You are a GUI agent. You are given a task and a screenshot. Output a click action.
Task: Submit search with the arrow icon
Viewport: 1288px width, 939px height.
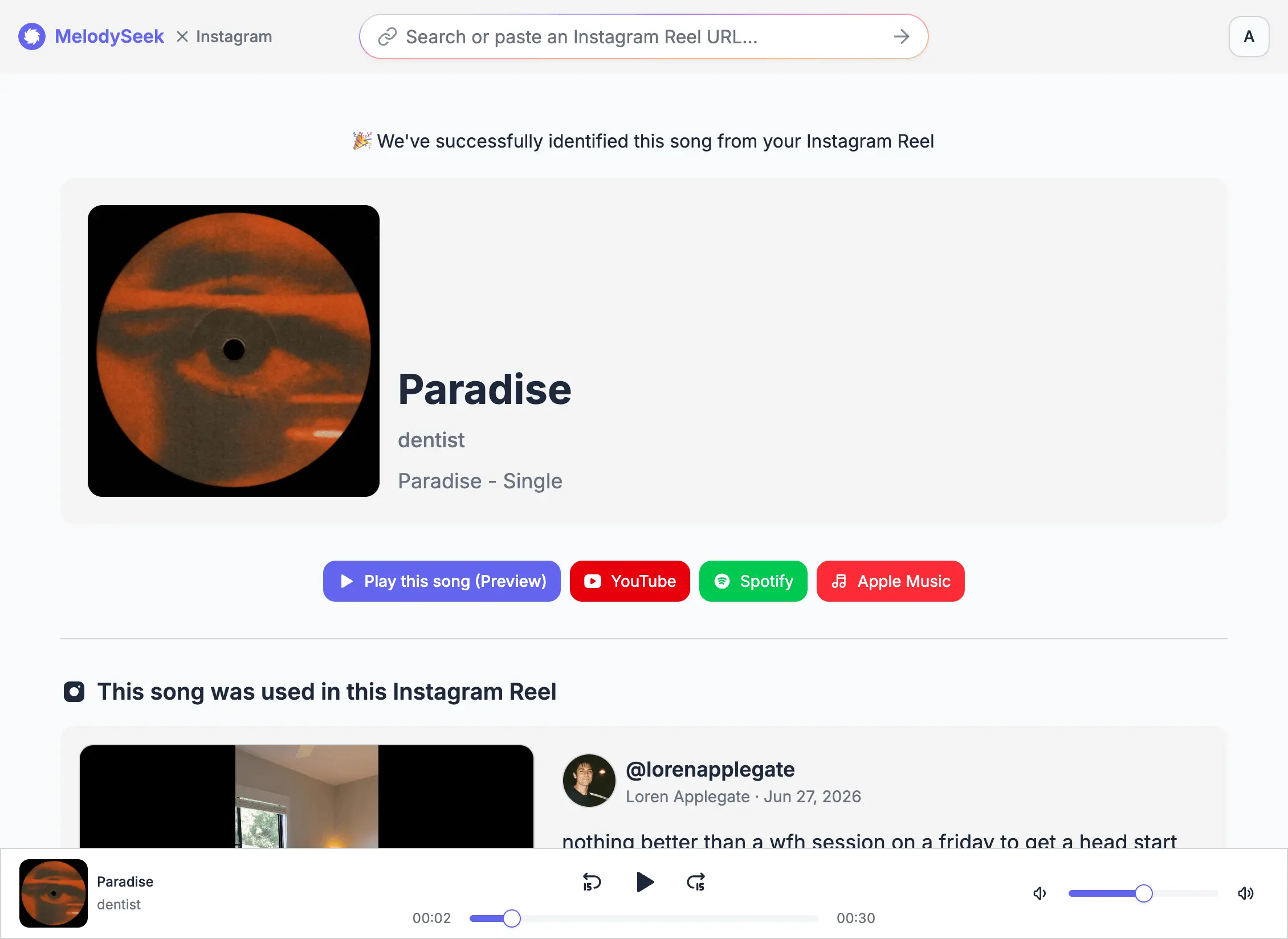pos(902,36)
